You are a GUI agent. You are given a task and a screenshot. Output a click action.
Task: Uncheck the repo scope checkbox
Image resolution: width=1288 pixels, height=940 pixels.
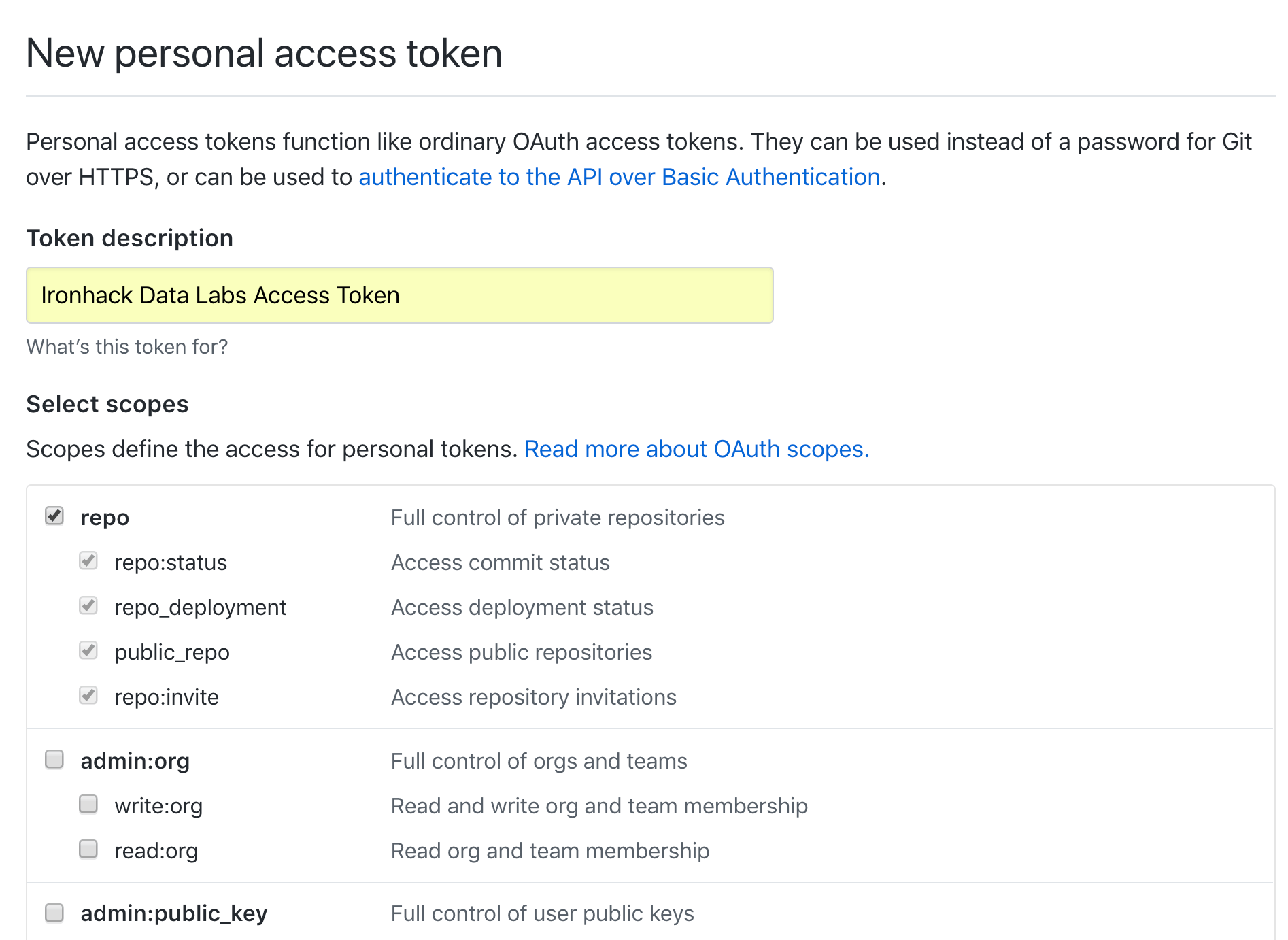[x=54, y=516]
